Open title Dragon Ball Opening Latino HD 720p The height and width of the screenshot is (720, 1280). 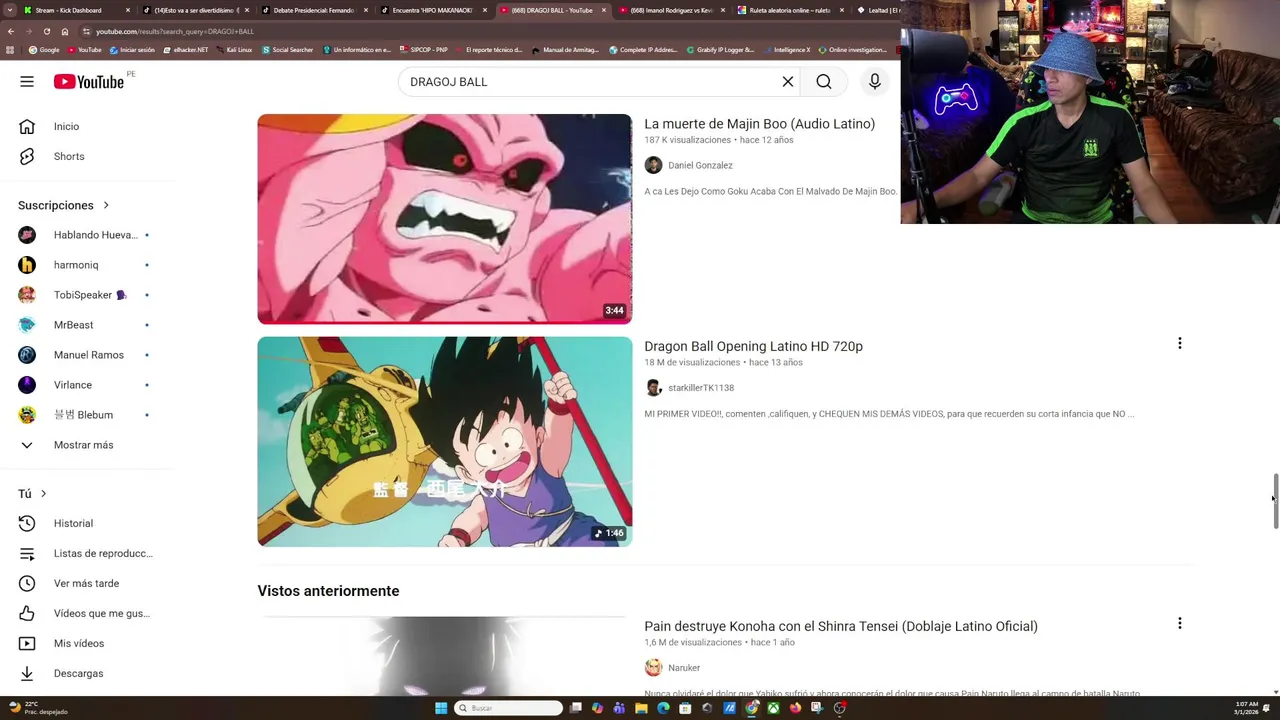click(753, 346)
